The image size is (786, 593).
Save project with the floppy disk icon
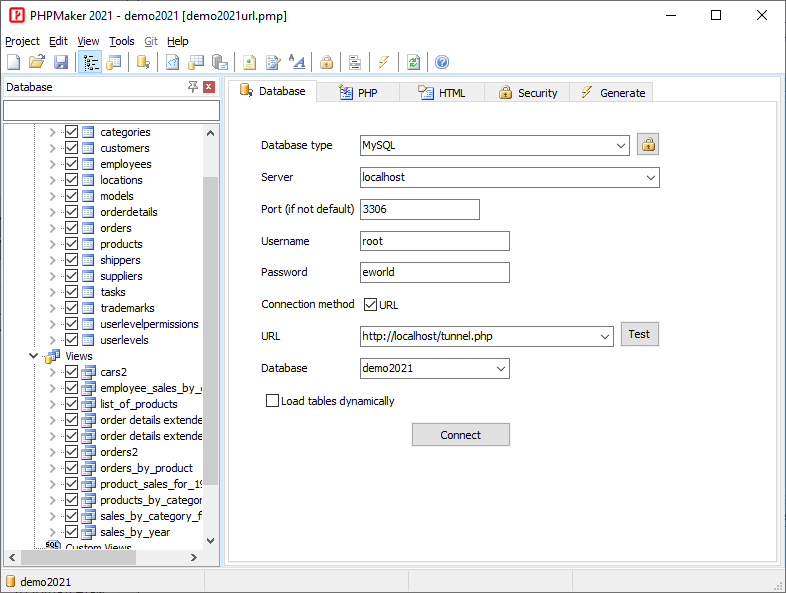click(x=60, y=62)
